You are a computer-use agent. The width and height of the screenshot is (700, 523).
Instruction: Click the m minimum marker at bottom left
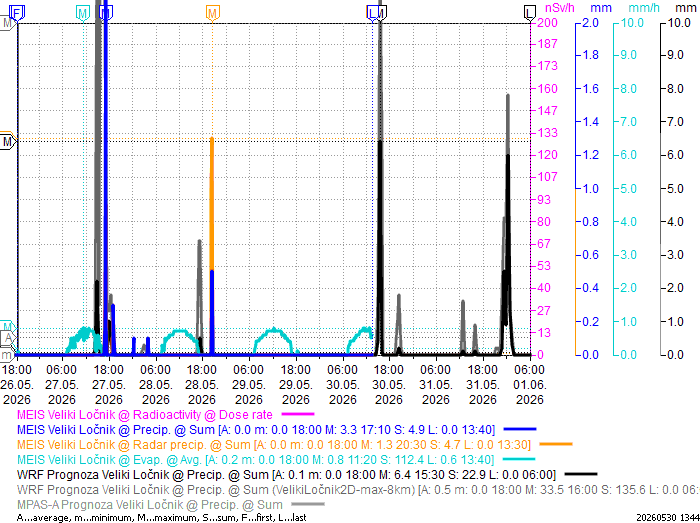[8, 355]
